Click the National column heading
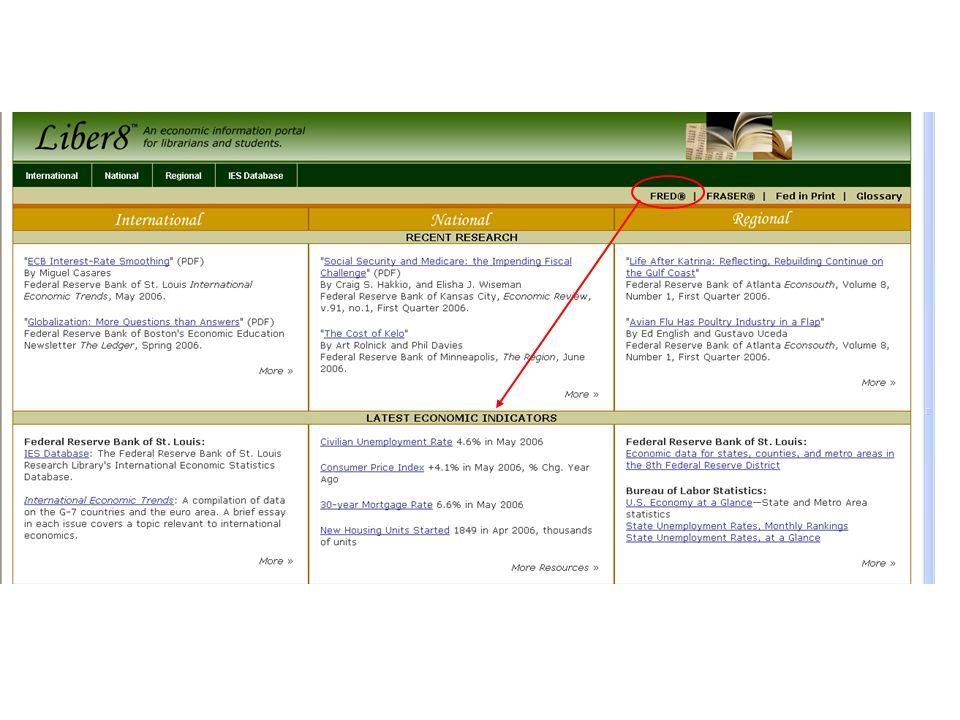This screenshot has width=960, height=720. coord(461,219)
